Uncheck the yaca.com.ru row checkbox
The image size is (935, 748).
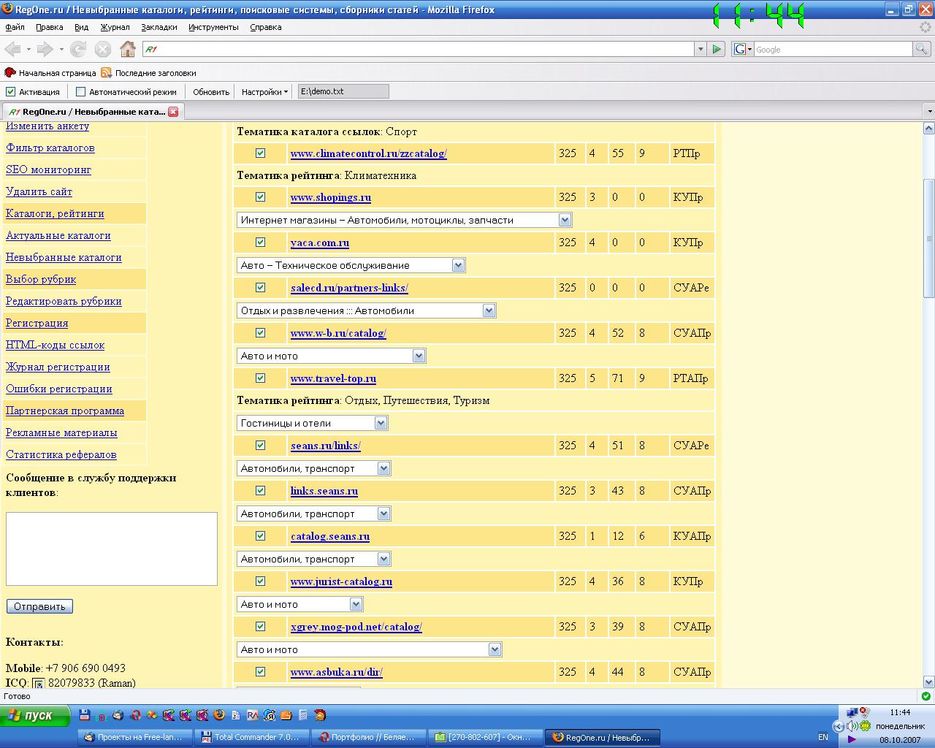[x=260, y=242]
